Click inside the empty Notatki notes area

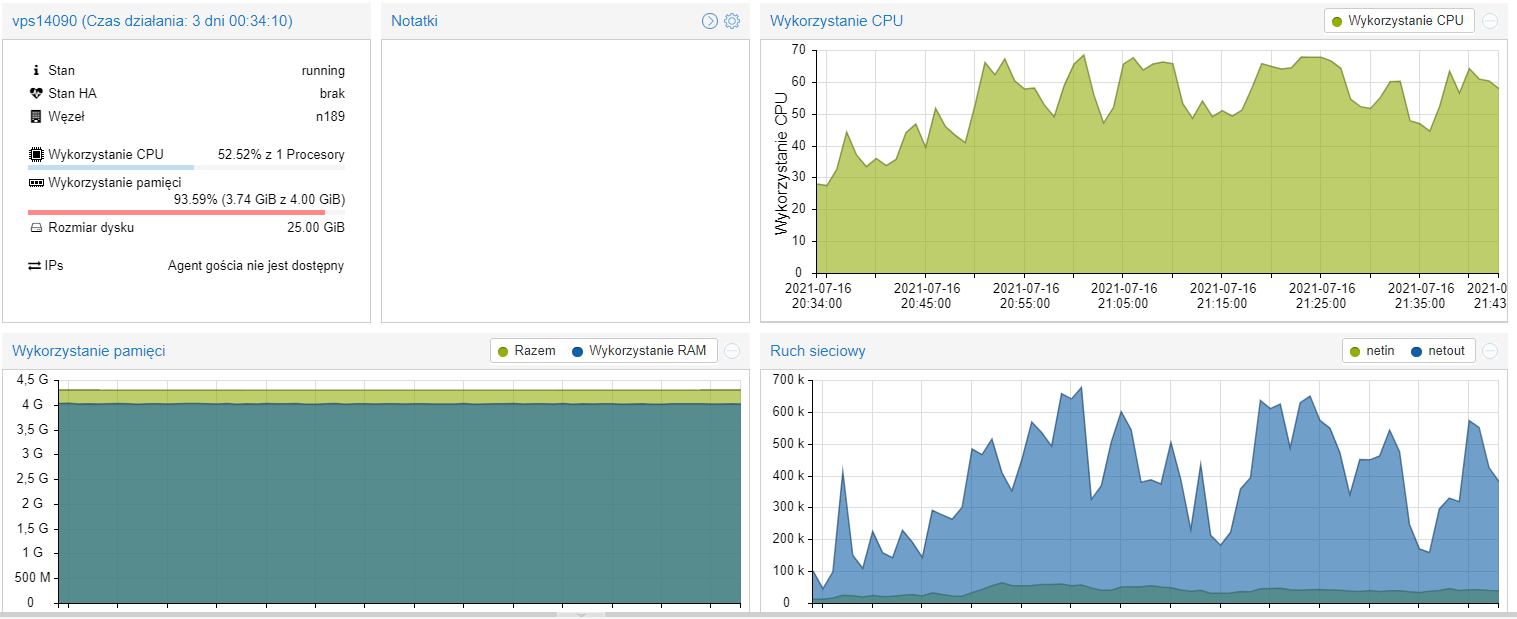(565, 180)
